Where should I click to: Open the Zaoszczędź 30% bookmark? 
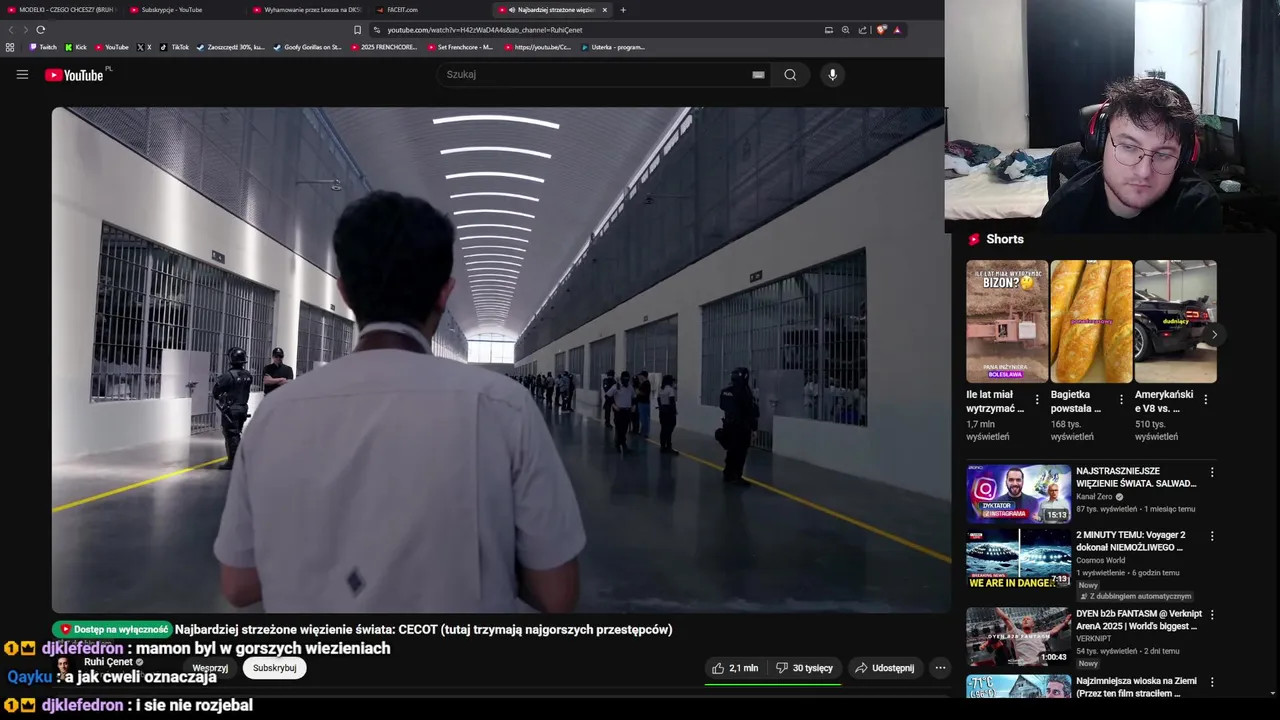(231, 47)
